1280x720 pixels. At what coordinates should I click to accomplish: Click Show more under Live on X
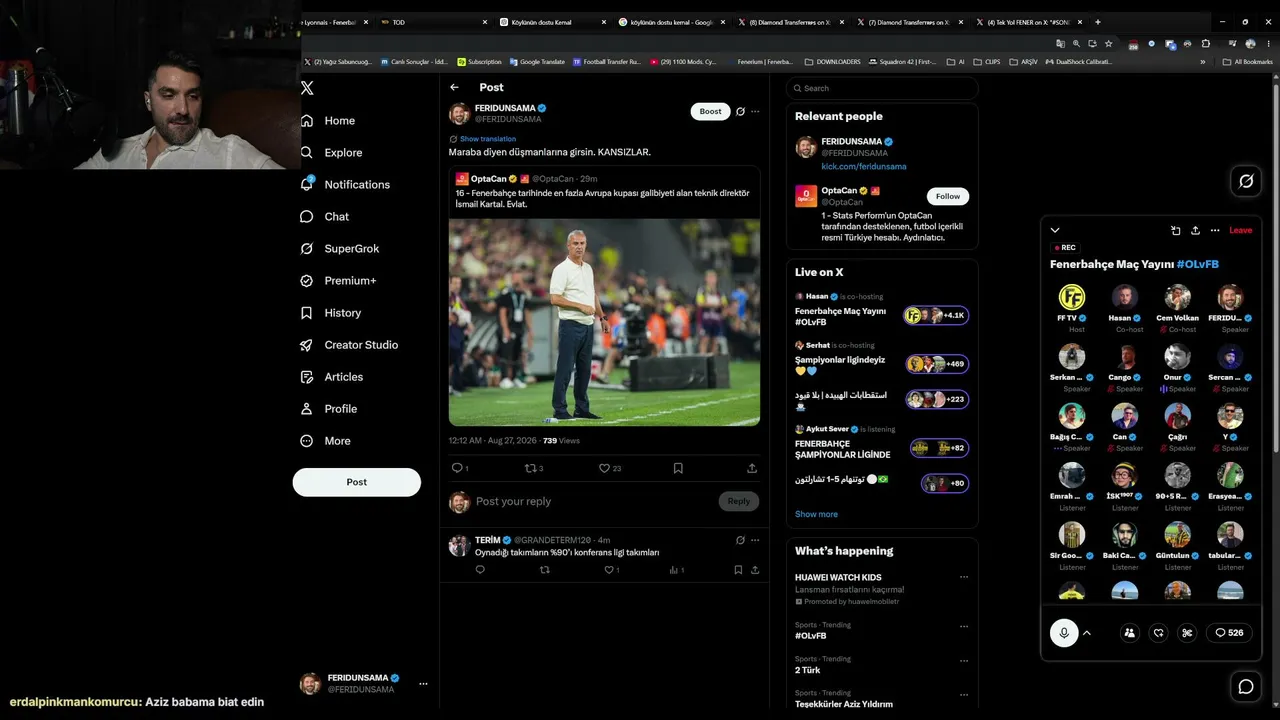click(x=816, y=514)
